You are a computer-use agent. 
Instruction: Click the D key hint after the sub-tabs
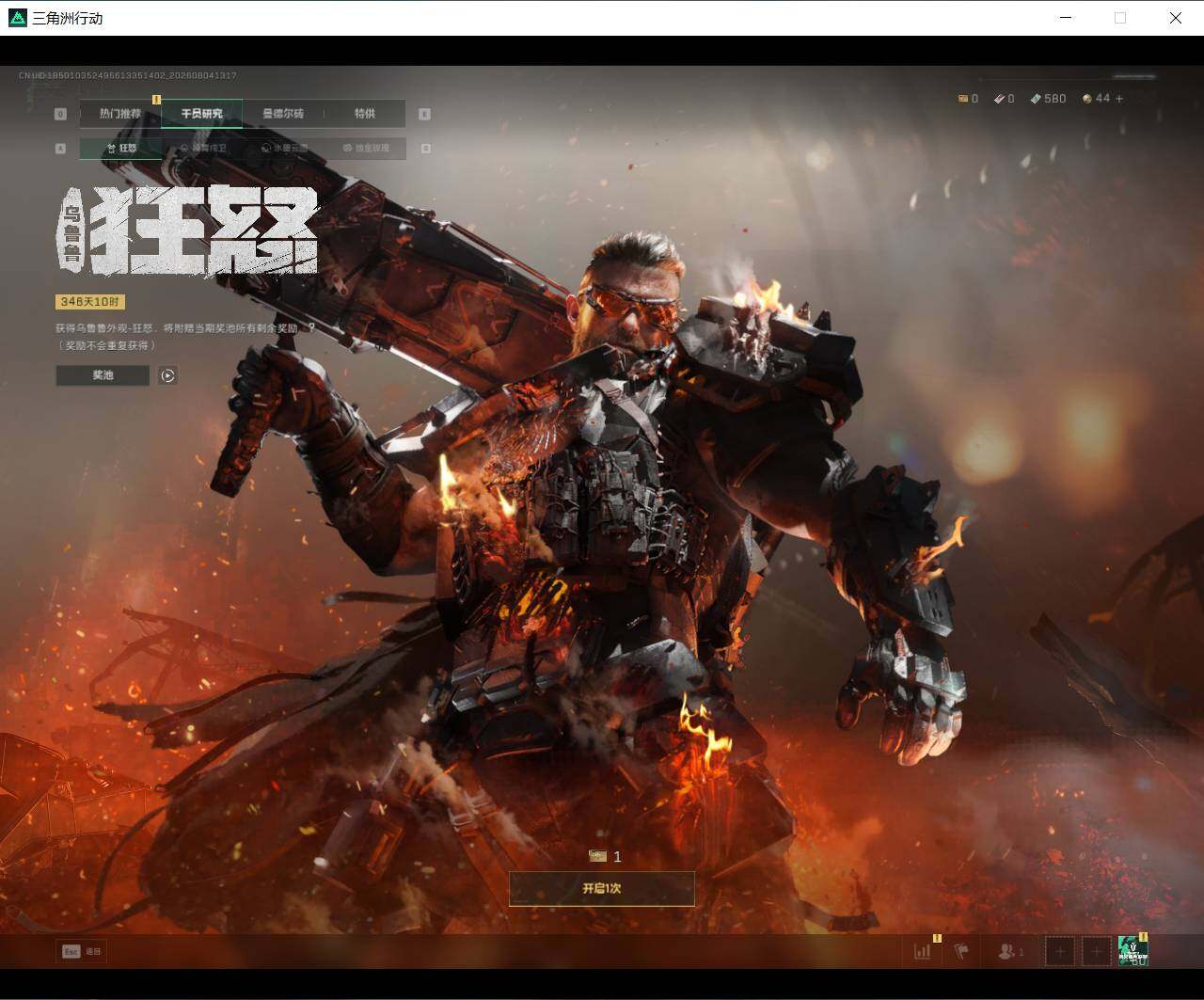point(425,149)
